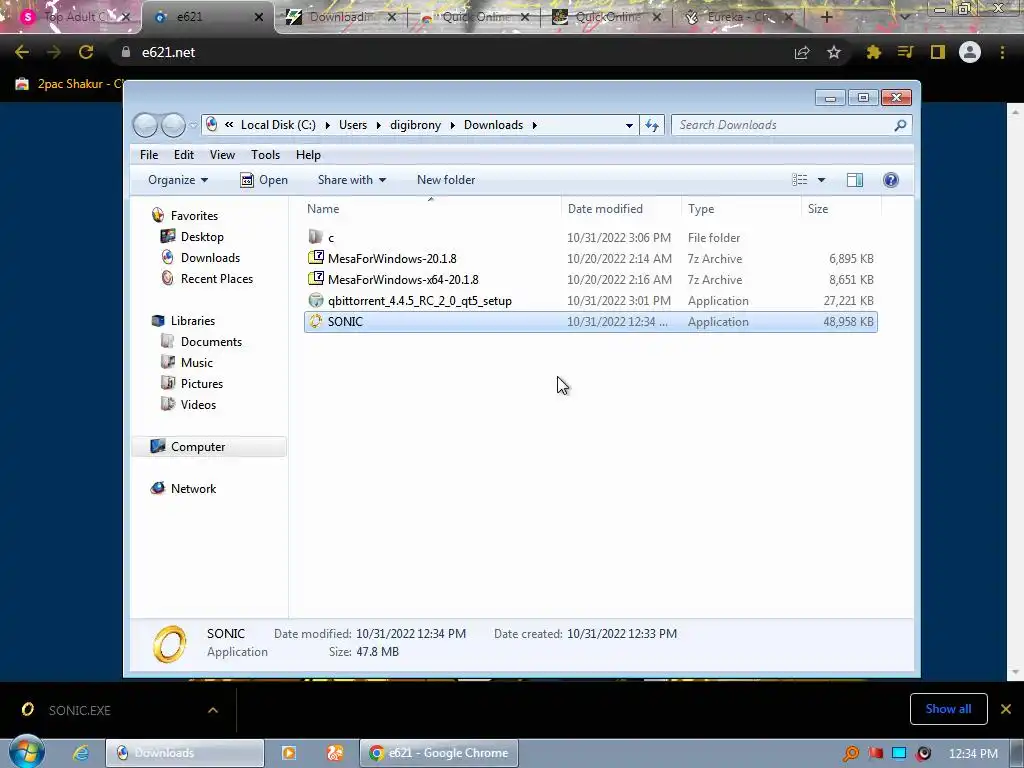Open the address bar history dropdown
1024x768 pixels.
point(629,125)
